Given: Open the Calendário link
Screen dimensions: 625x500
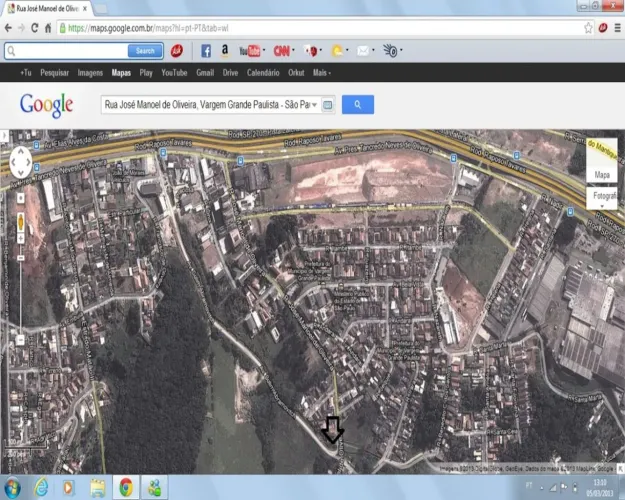Looking at the screenshot, I should 263,73.
